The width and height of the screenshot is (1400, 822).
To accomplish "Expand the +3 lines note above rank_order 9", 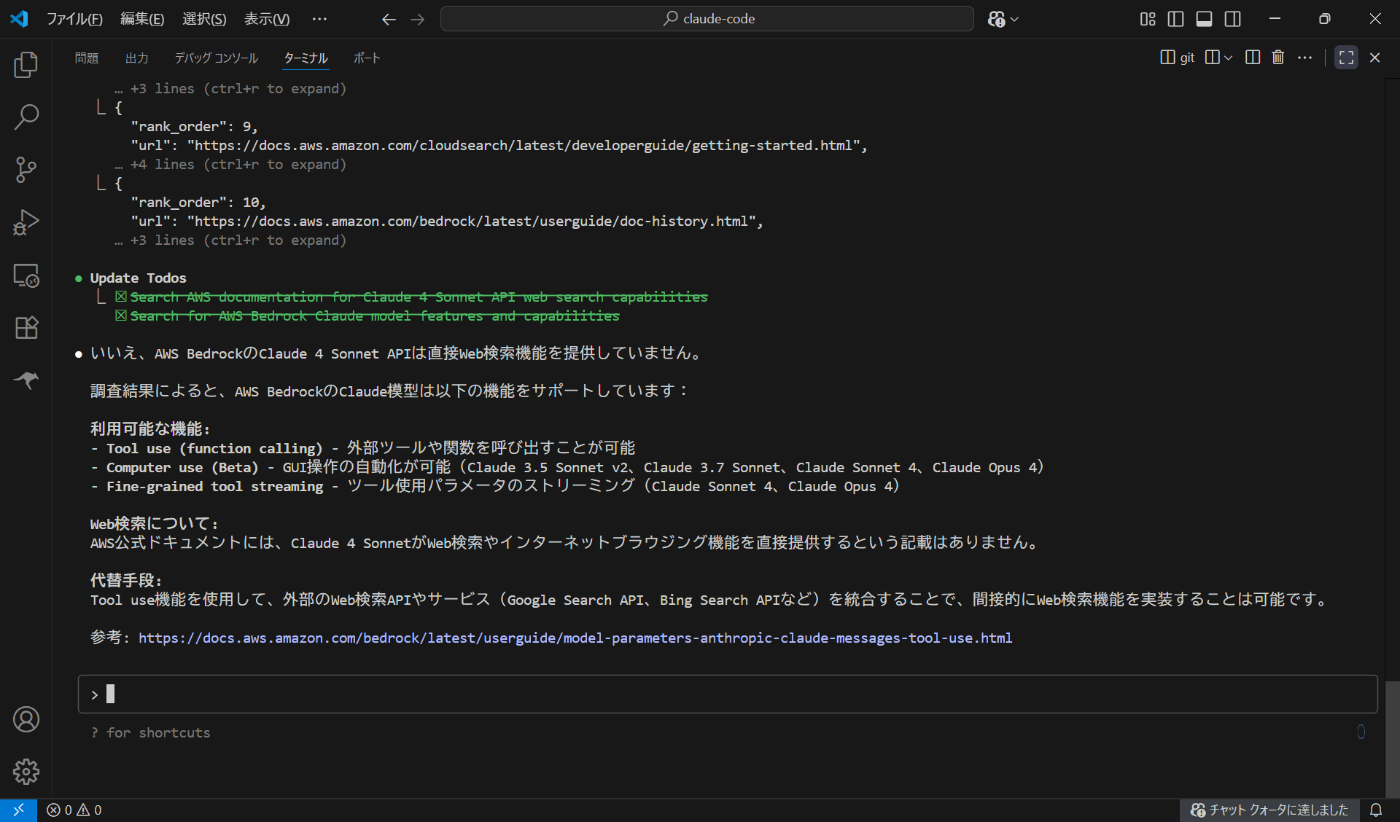I will (231, 89).
